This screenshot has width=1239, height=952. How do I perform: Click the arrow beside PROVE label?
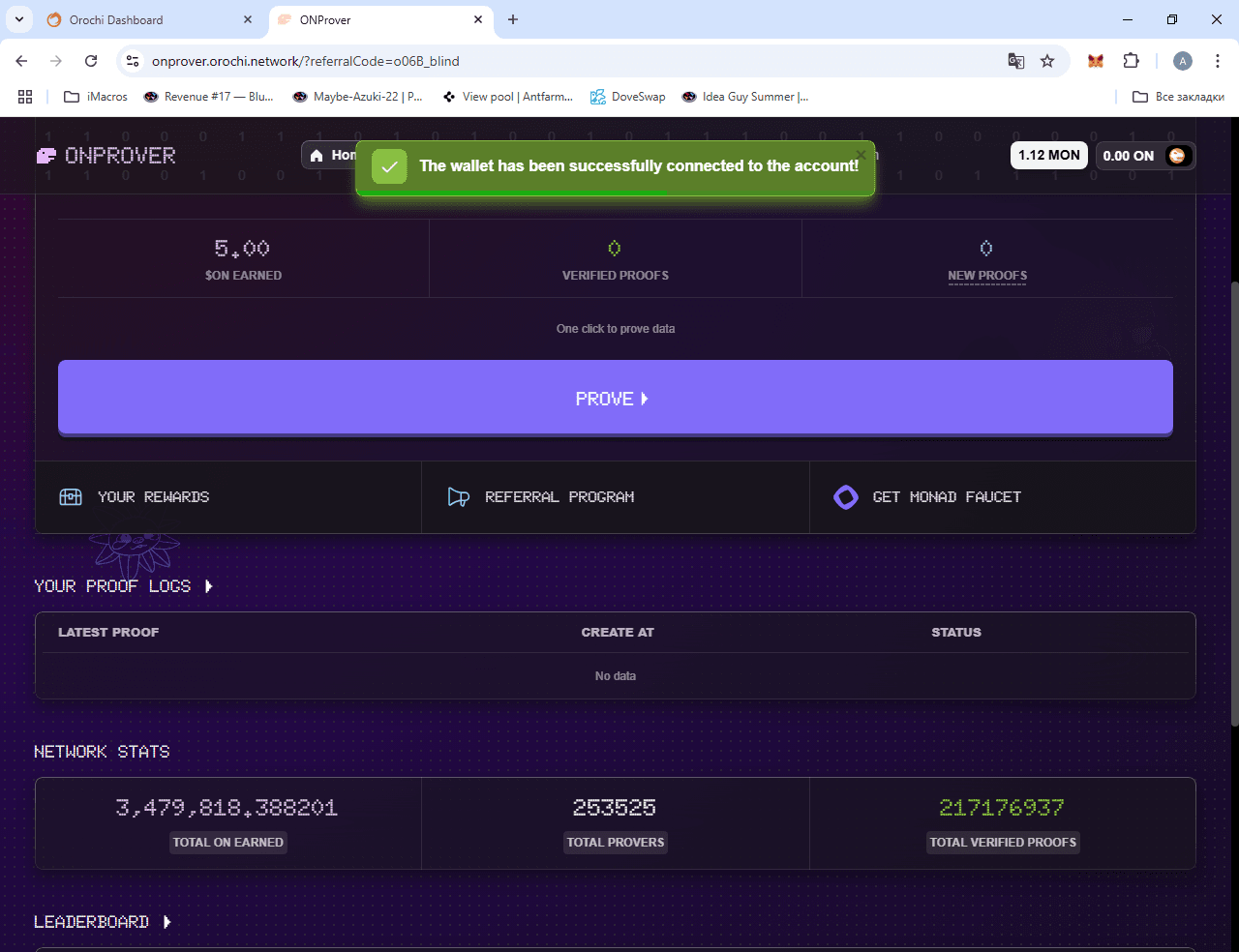pos(645,399)
